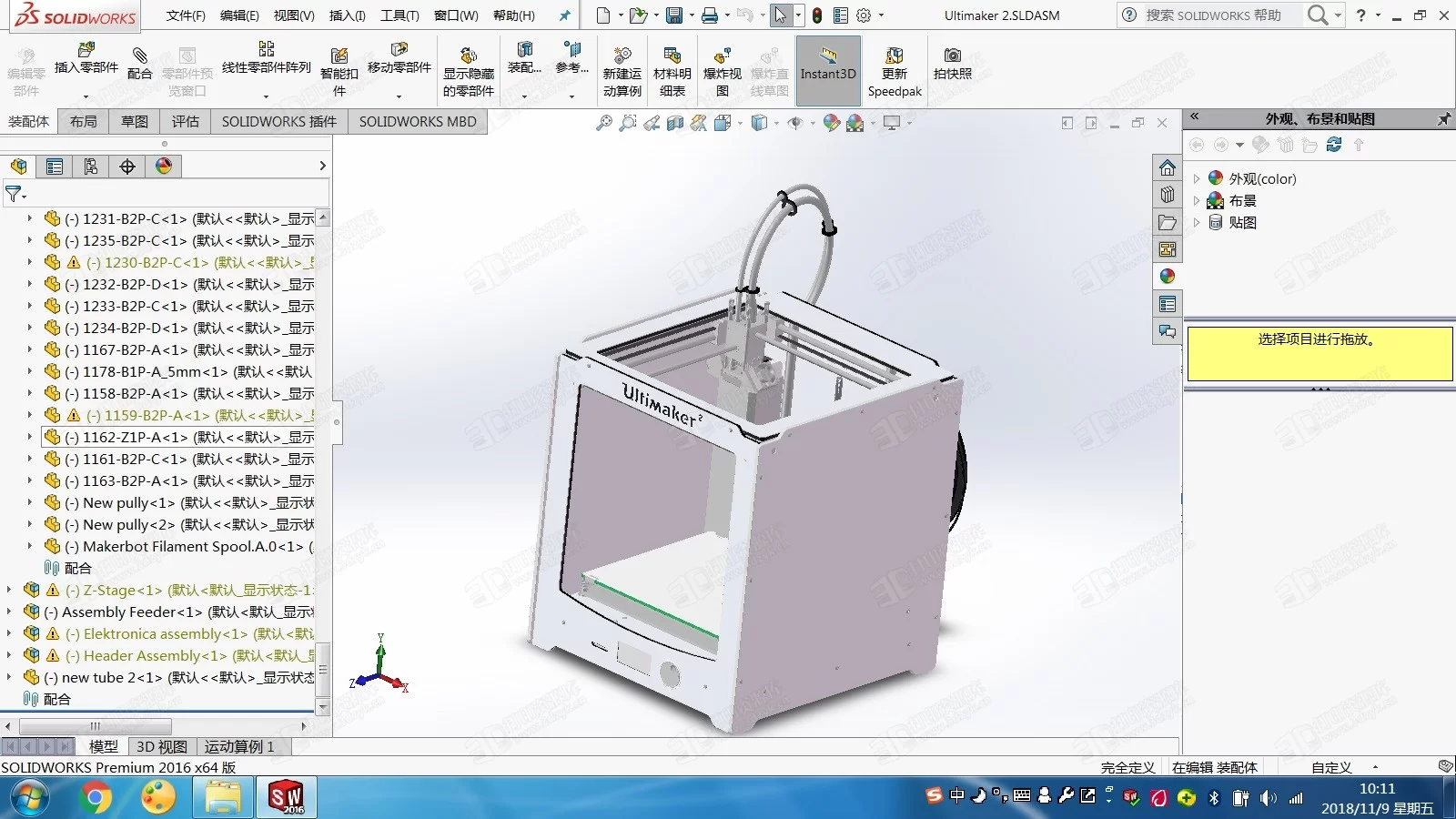Viewport: 1456px width, 819px height.
Task: Open Options gear icon
Action: (x=864, y=15)
